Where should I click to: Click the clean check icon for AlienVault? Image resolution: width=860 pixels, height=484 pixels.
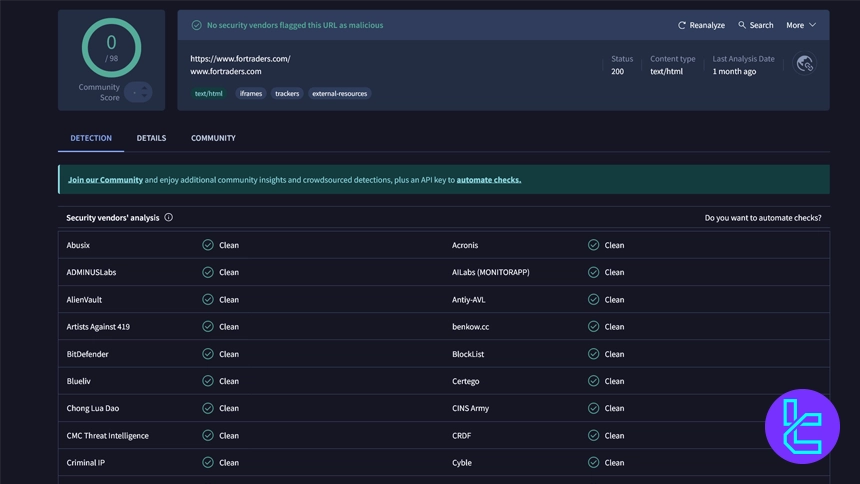[208, 300]
